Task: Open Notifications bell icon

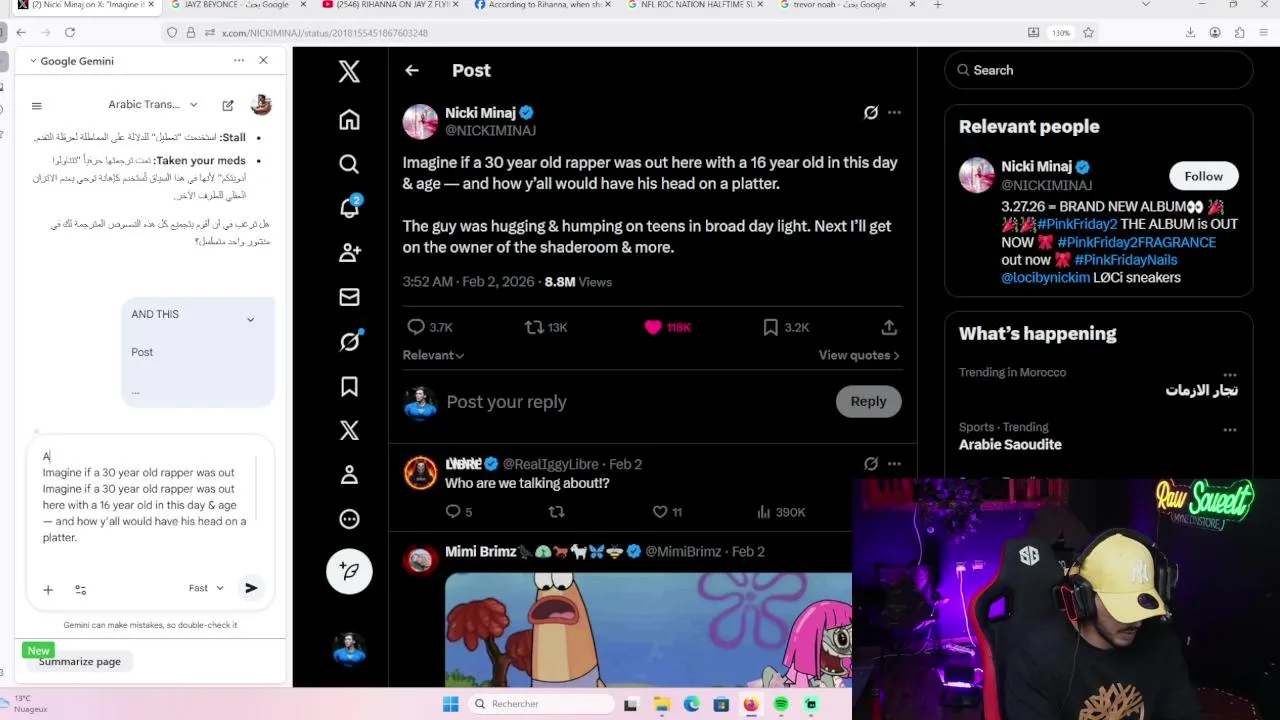Action: tap(349, 207)
